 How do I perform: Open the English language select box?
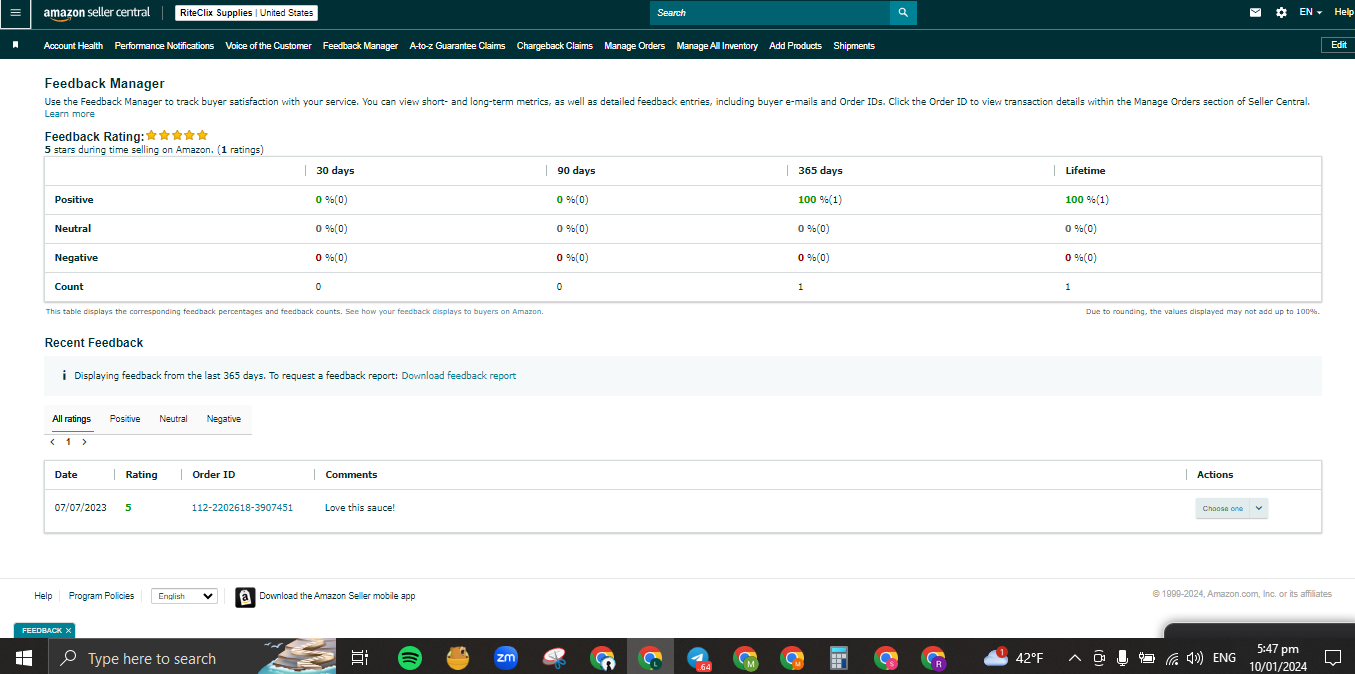[x=184, y=596]
